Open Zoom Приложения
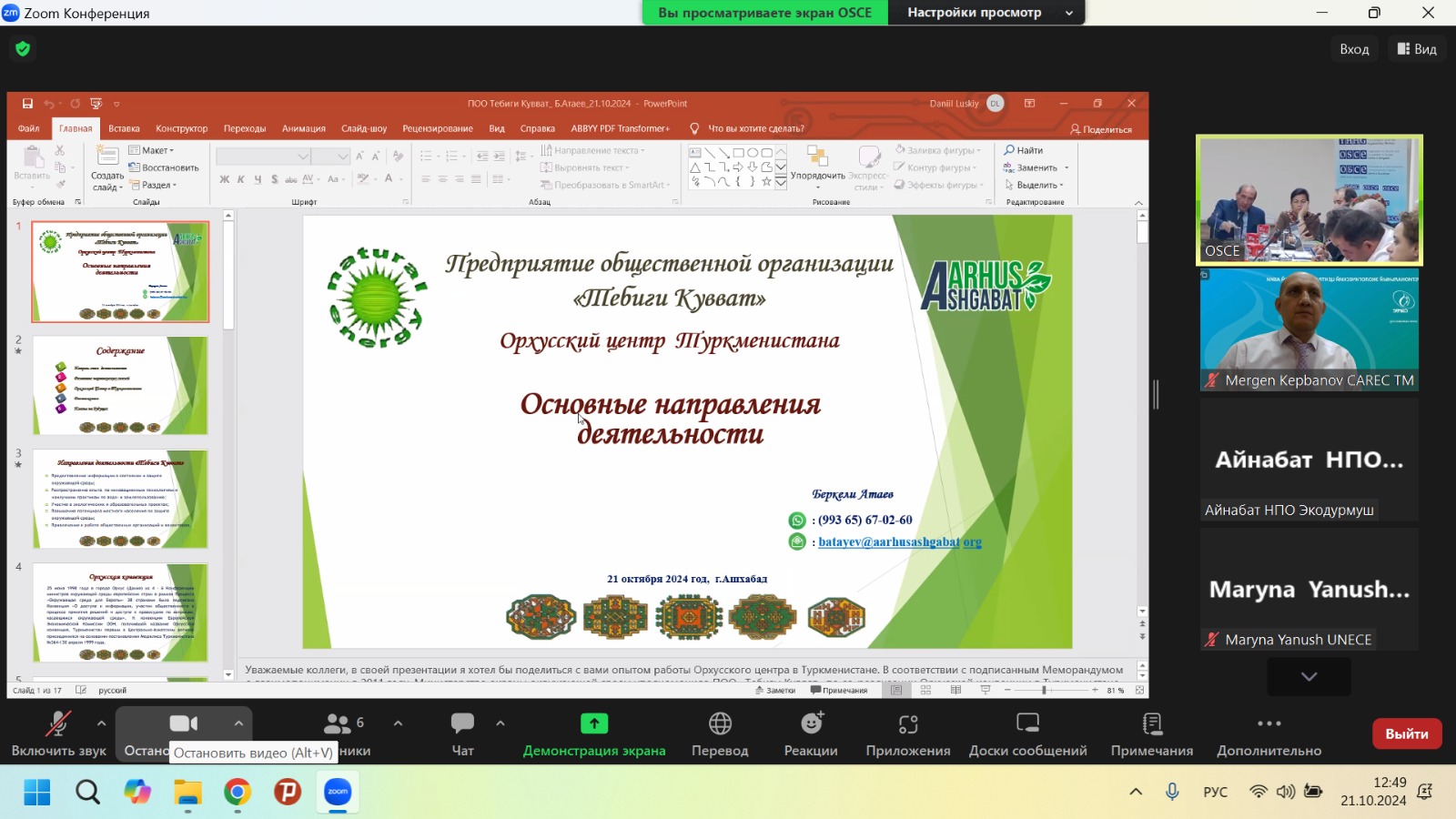 (x=908, y=733)
